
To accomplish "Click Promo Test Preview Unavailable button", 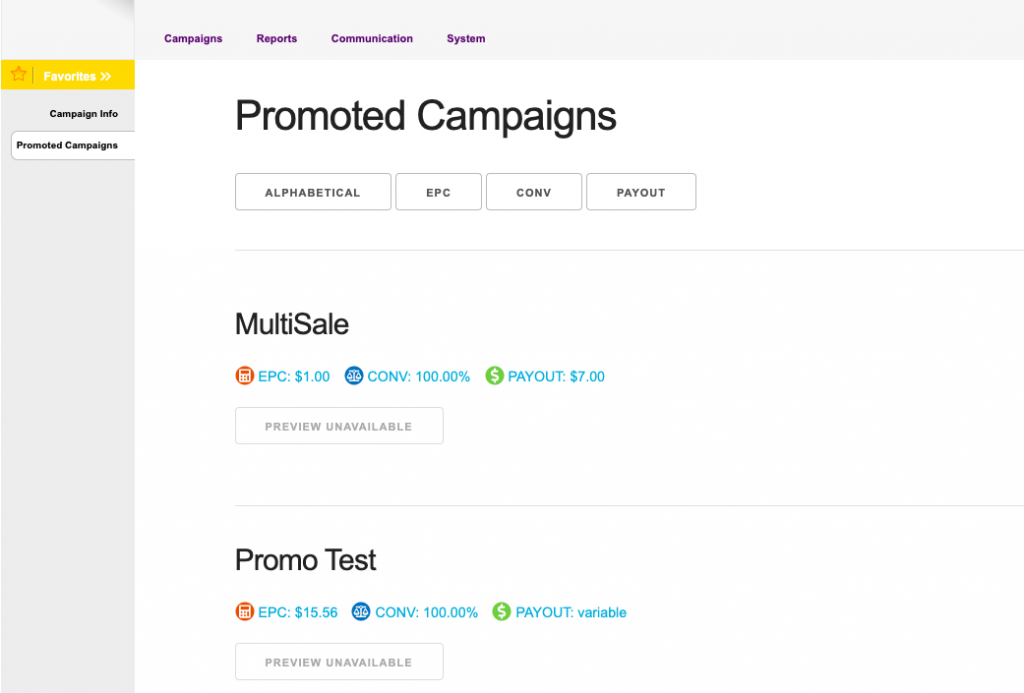I will [339, 662].
